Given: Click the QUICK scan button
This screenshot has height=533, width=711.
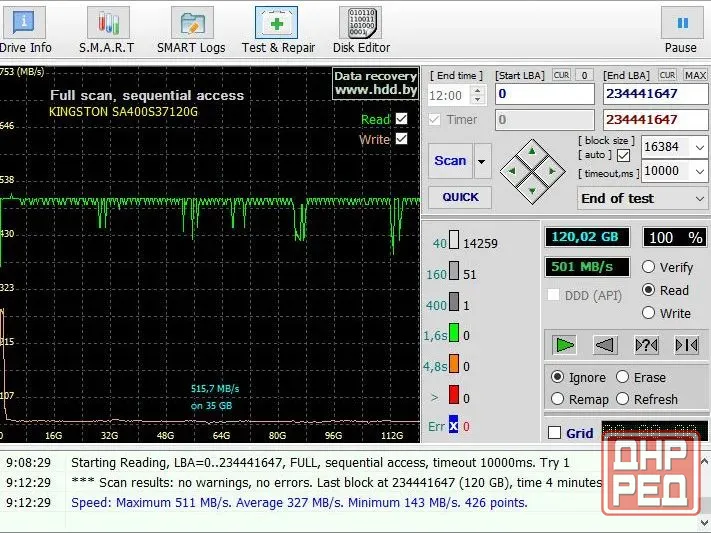Looking at the screenshot, I should 460,197.
